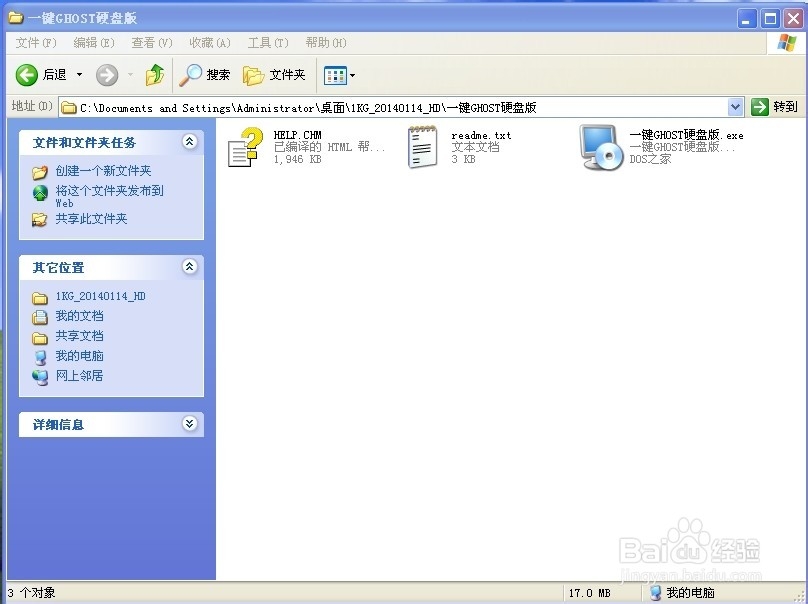Screen dimensions: 808x604
Task: Open the 文件(F) menu
Action: (36, 43)
